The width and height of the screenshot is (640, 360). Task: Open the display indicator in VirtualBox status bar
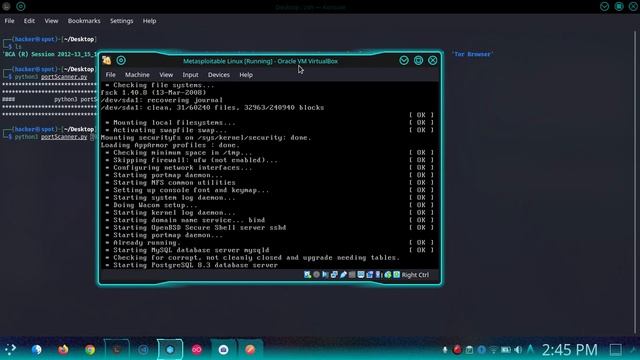coord(361,275)
